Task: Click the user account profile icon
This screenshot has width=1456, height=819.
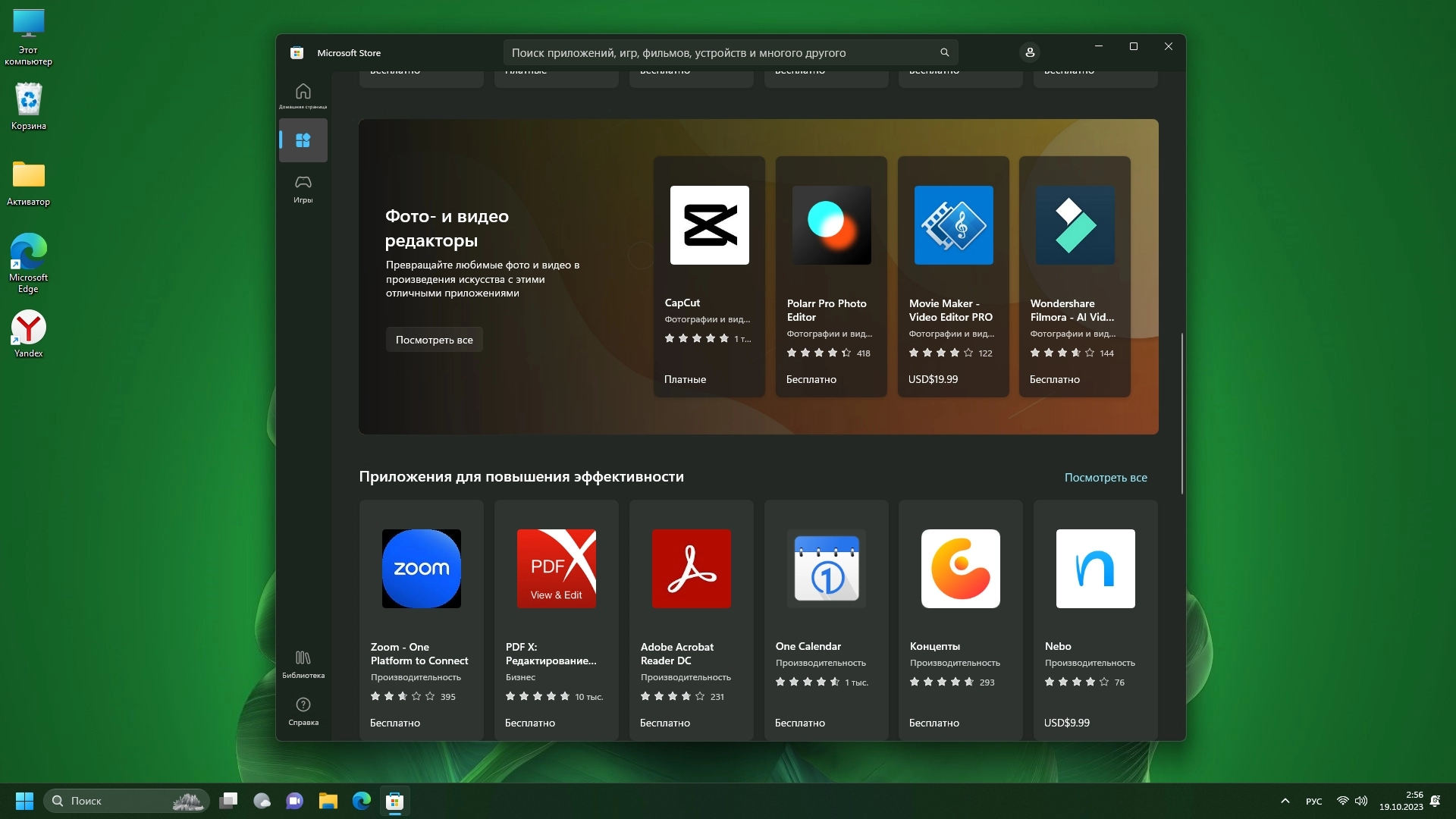Action: pyautogui.click(x=1029, y=52)
